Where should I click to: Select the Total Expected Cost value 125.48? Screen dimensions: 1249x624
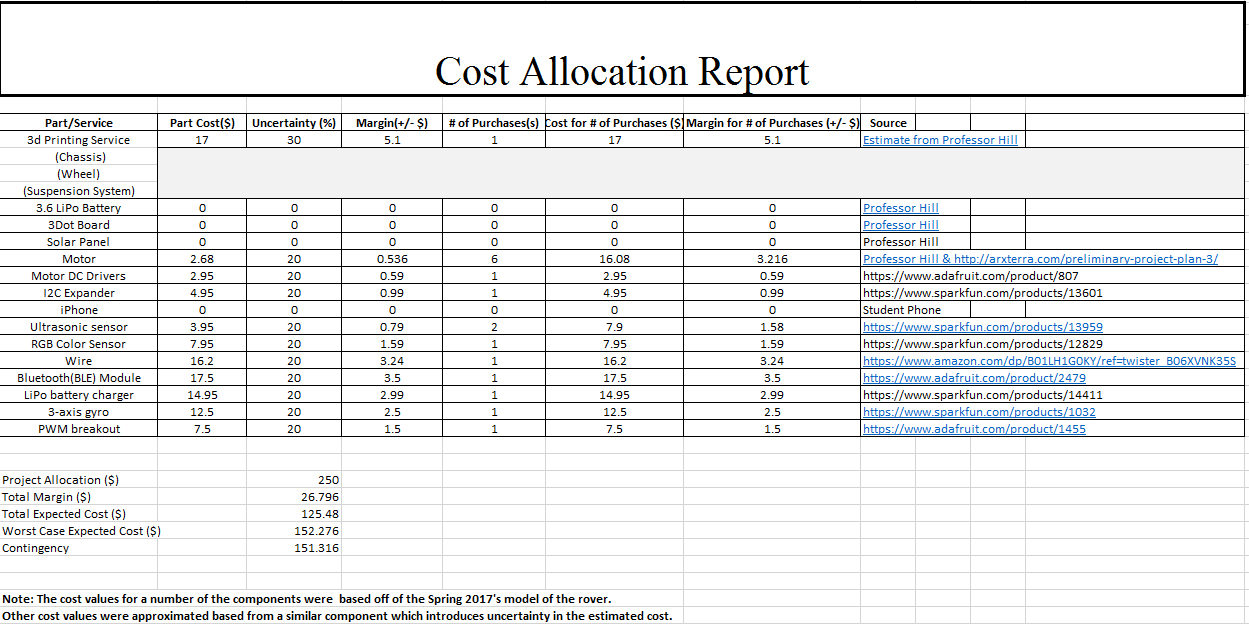[x=320, y=514]
